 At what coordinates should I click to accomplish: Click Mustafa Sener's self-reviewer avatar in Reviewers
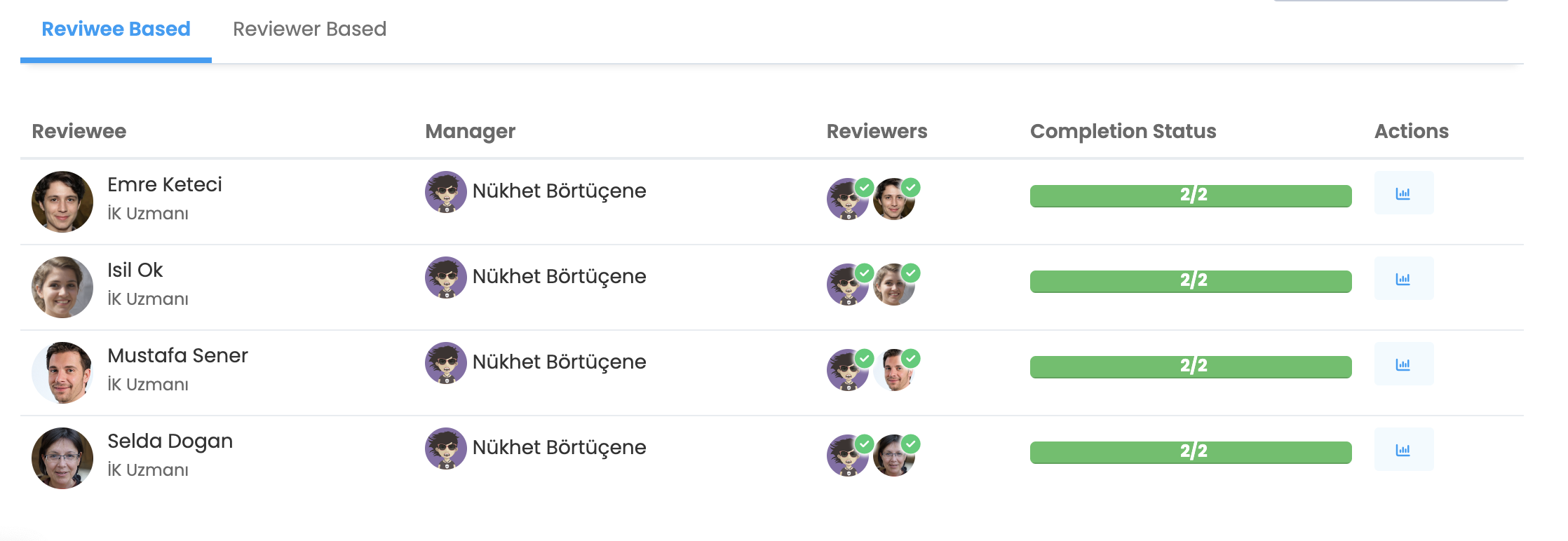[893, 371]
